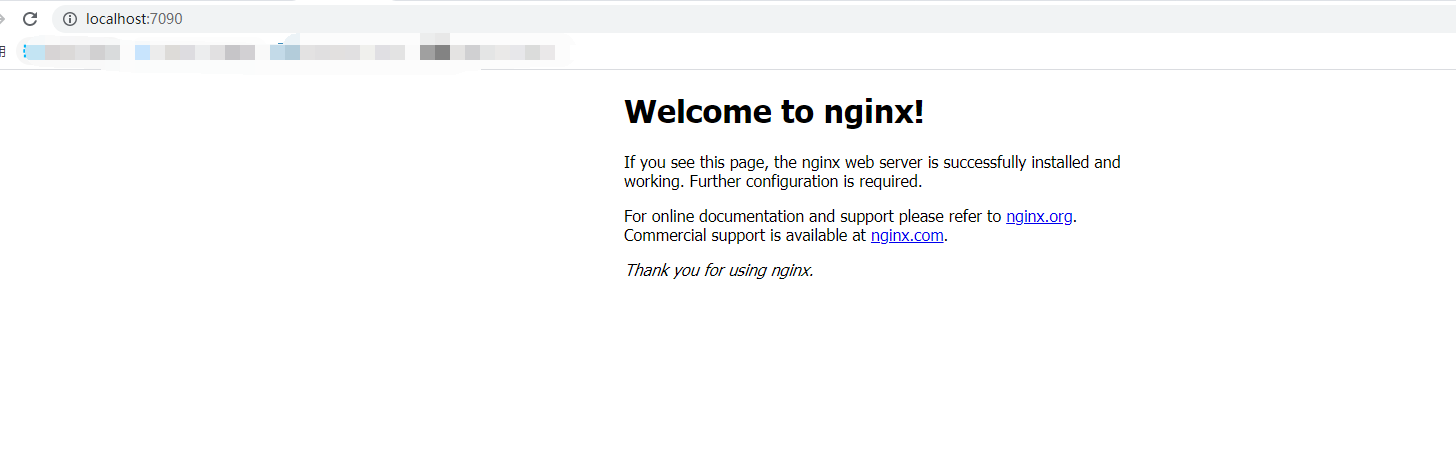This screenshot has height=468, width=1456.
Task: Reload the localhost page
Action: (30, 19)
